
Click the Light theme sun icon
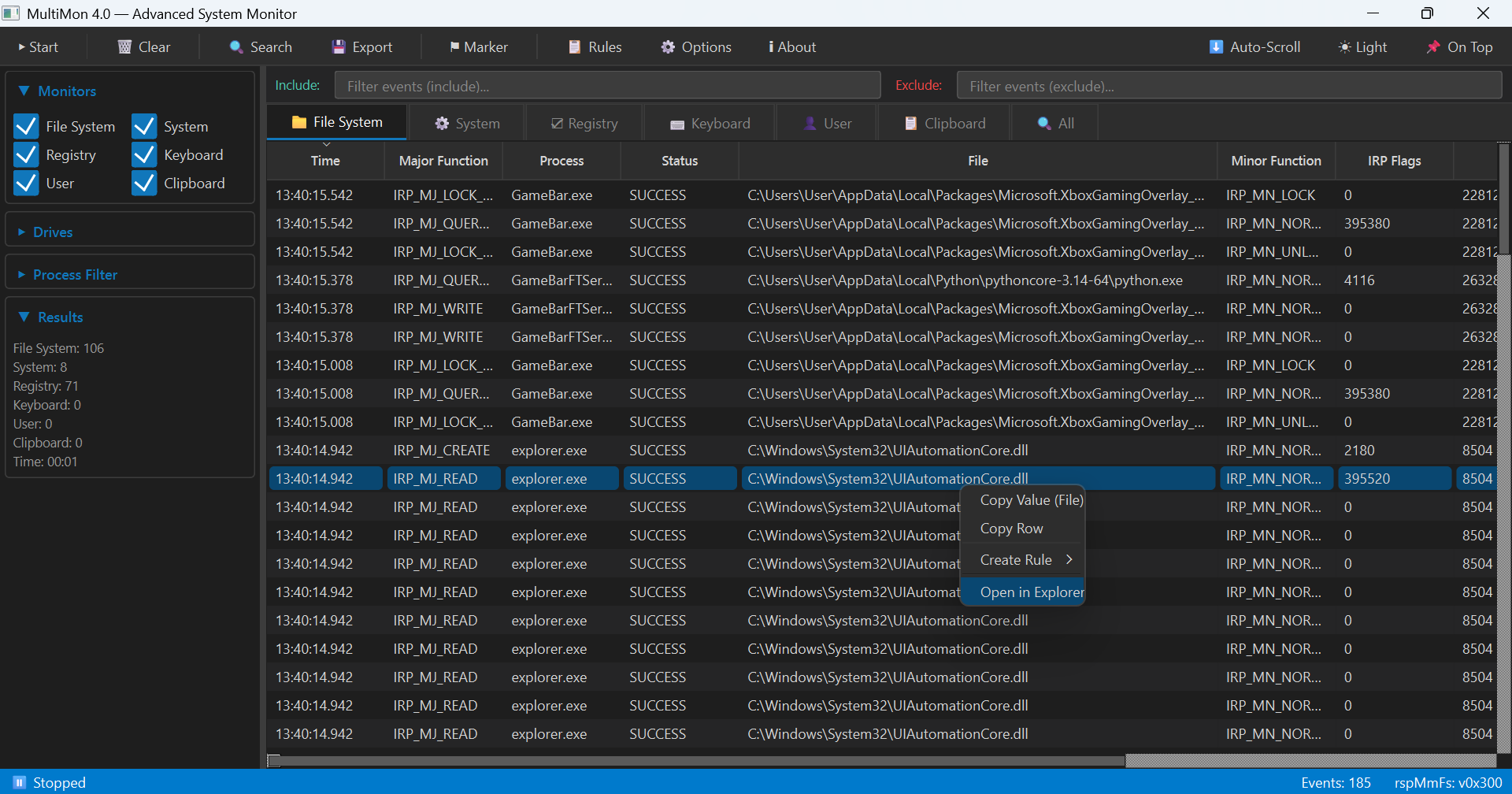pos(1344,47)
